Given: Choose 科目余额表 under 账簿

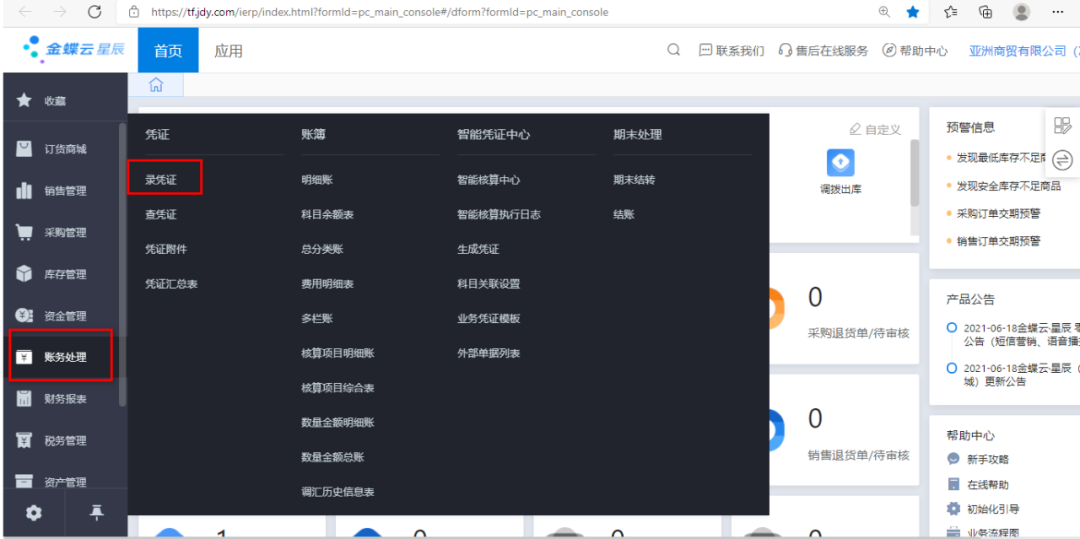Looking at the screenshot, I should pos(327,215).
